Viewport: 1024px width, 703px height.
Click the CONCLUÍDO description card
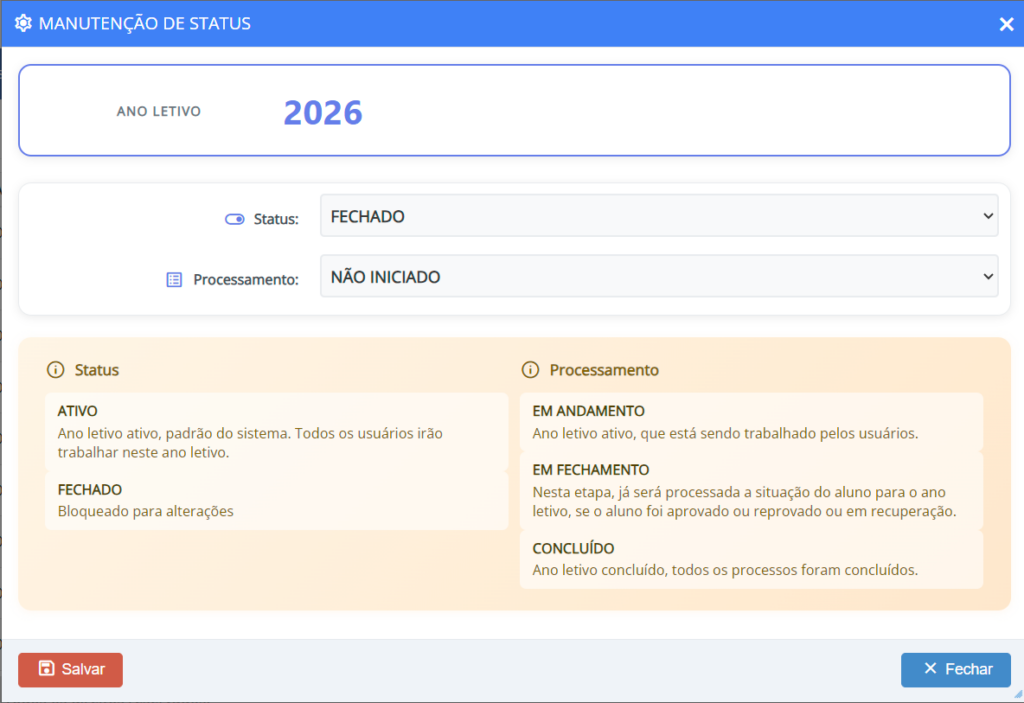(x=751, y=560)
